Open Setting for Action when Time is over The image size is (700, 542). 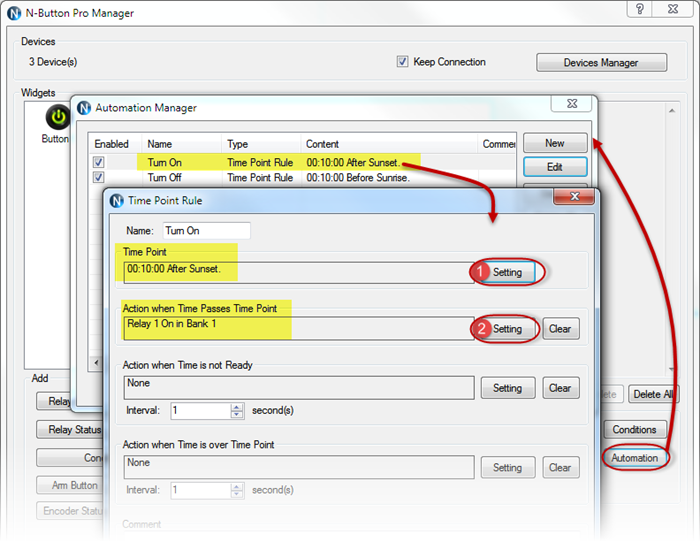[508, 467]
